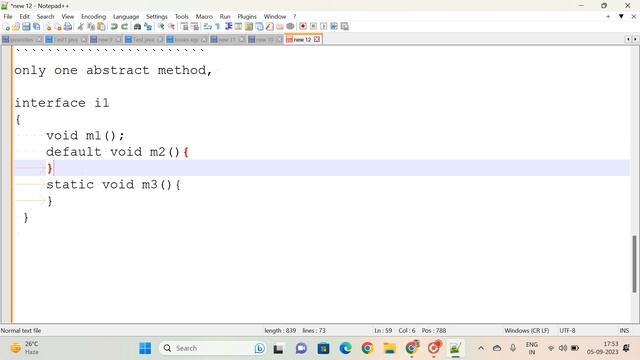Open the Macro menu

(x=204, y=16)
